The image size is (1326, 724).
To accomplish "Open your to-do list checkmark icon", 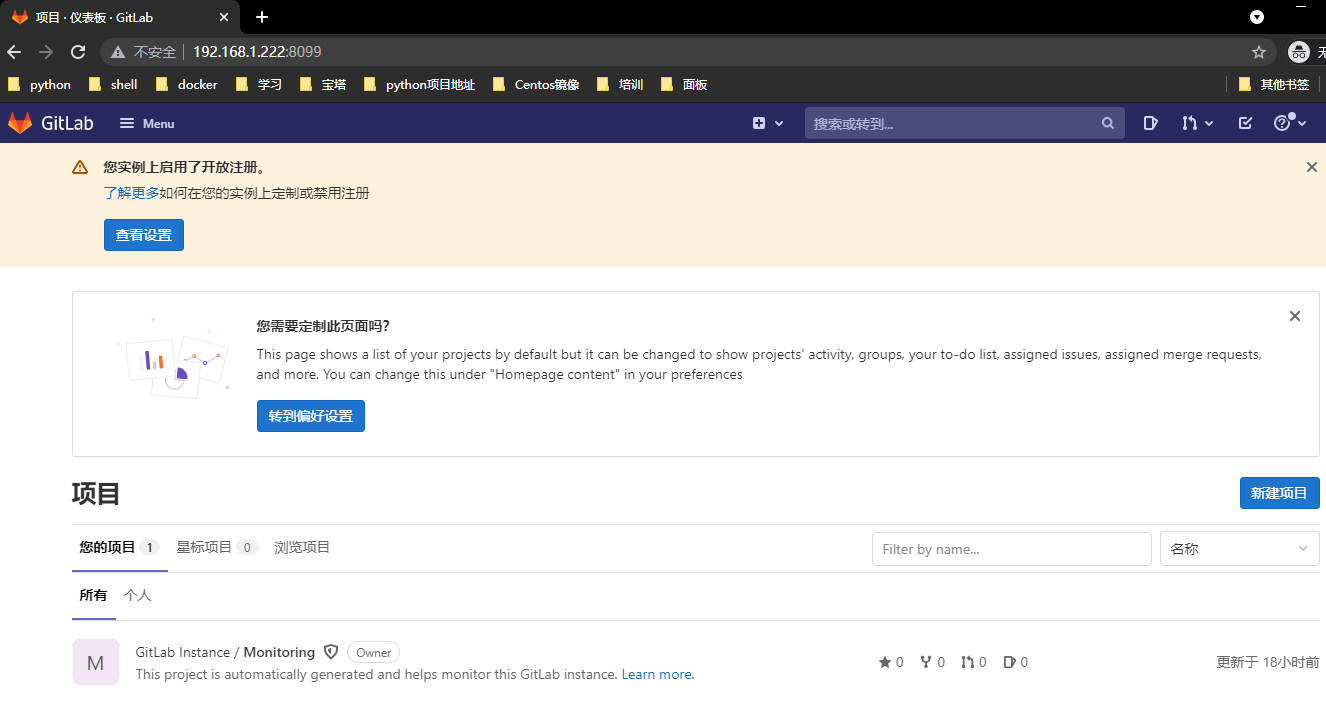I will tap(1244, 122).
